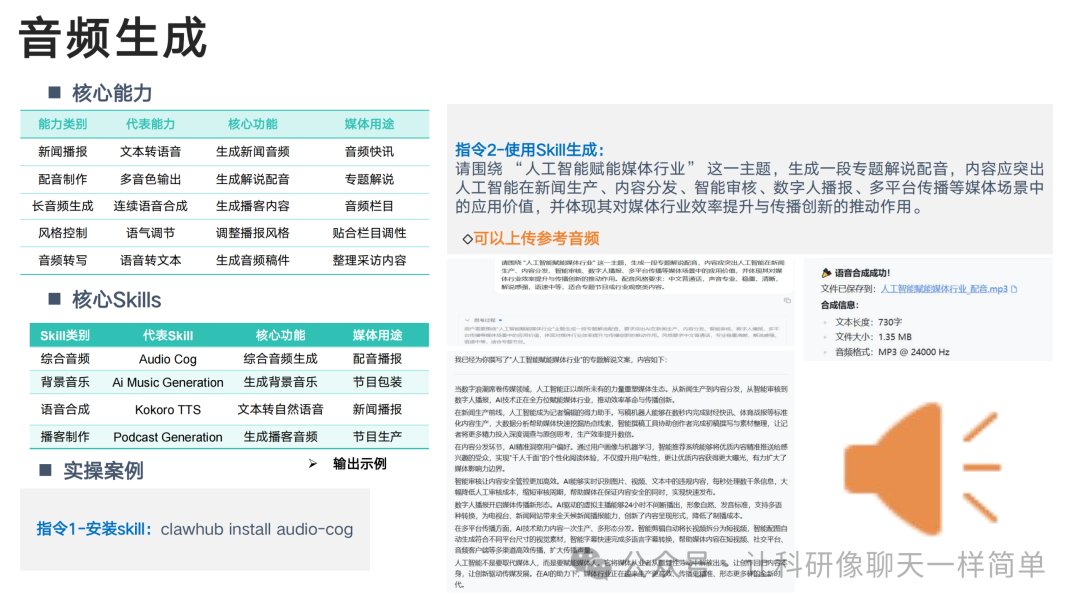1080x608 pixels.
Task: Click the Ai Music Generation cell
Action: (167, 383)
